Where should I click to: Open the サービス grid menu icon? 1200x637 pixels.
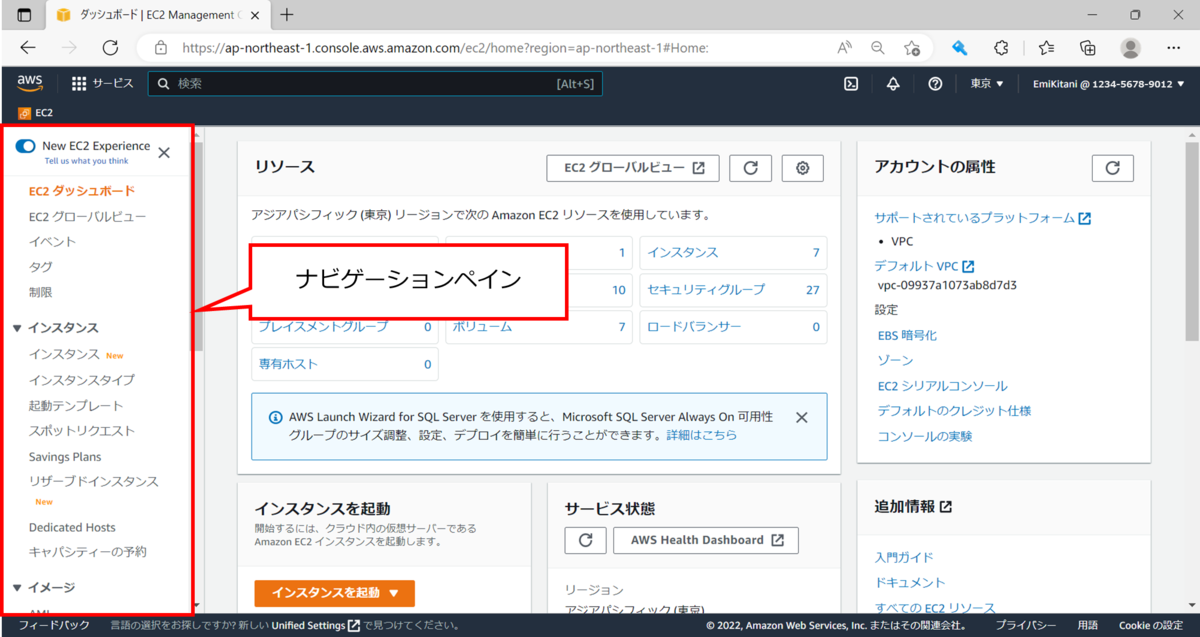pos(79,84)
